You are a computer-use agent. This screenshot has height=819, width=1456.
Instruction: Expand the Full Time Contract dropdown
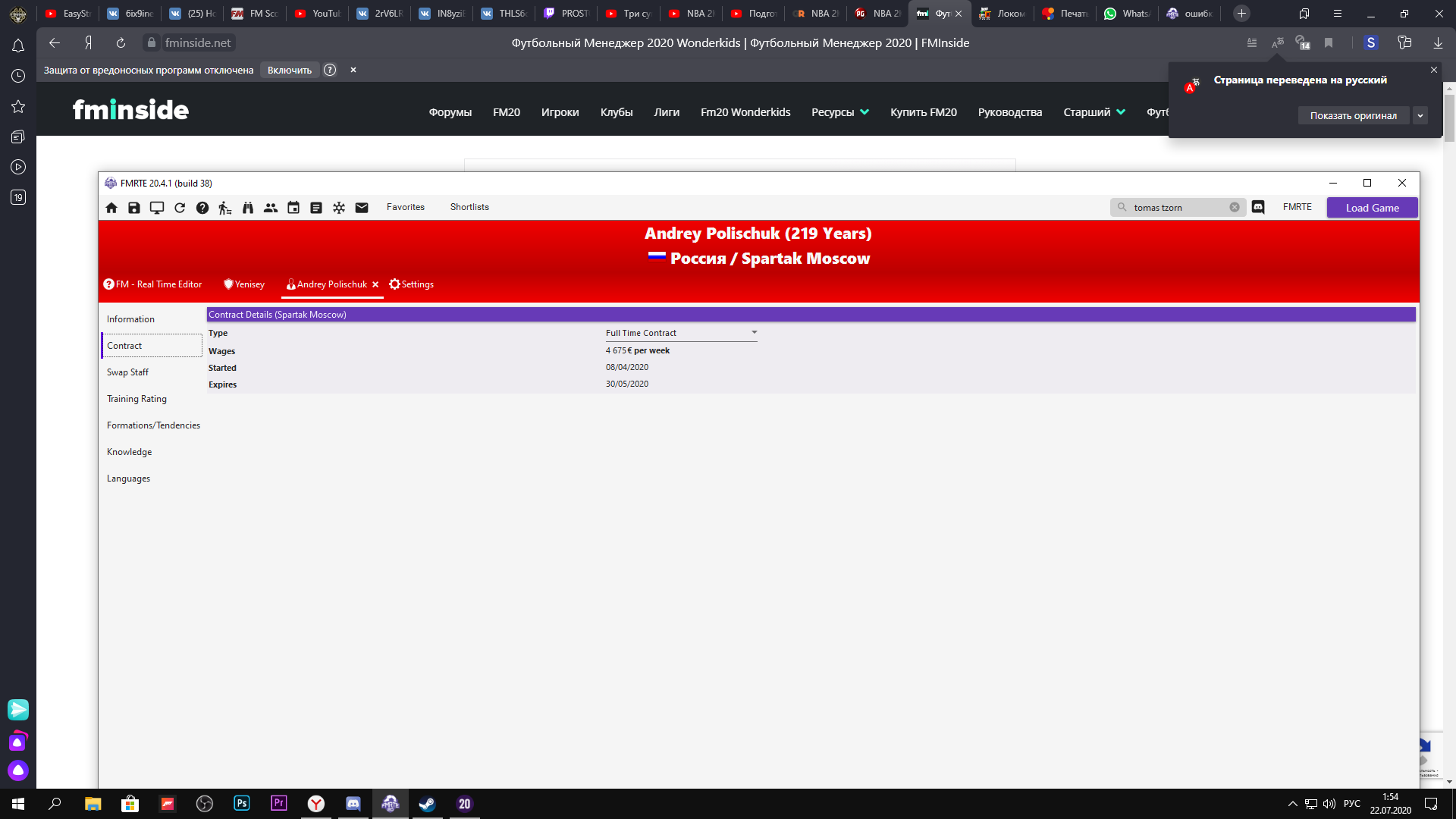681,333
